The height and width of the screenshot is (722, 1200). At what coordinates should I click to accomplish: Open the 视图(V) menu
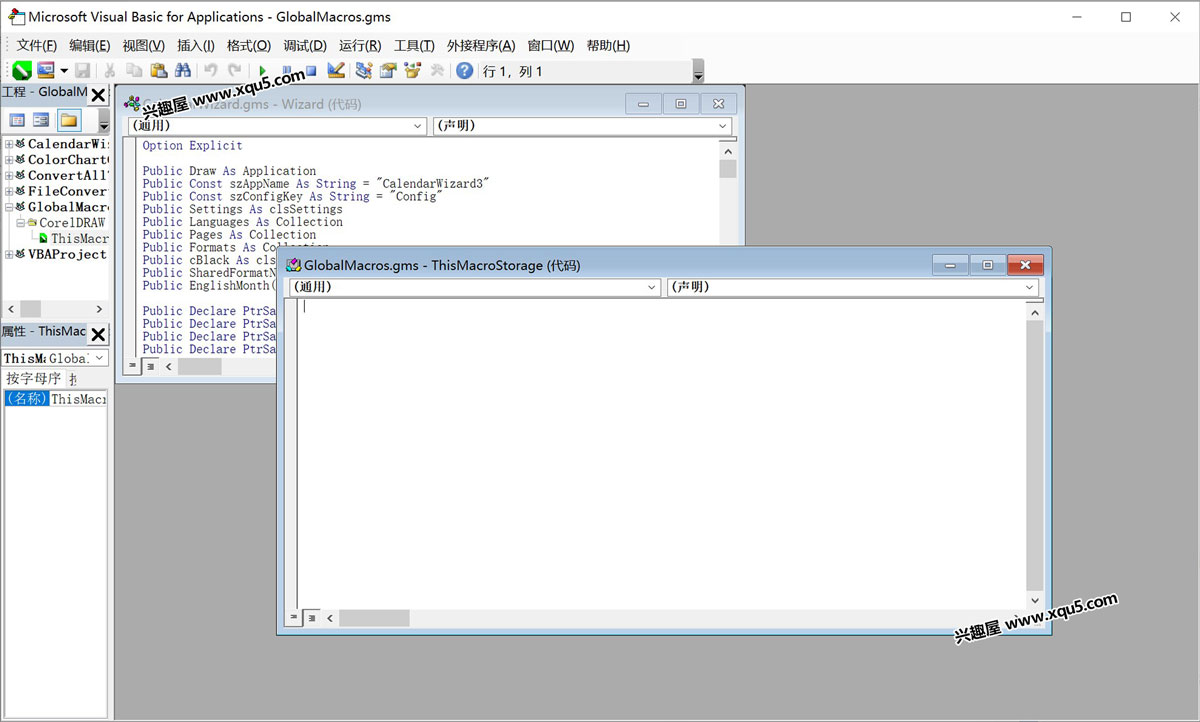tap(143, 45)
